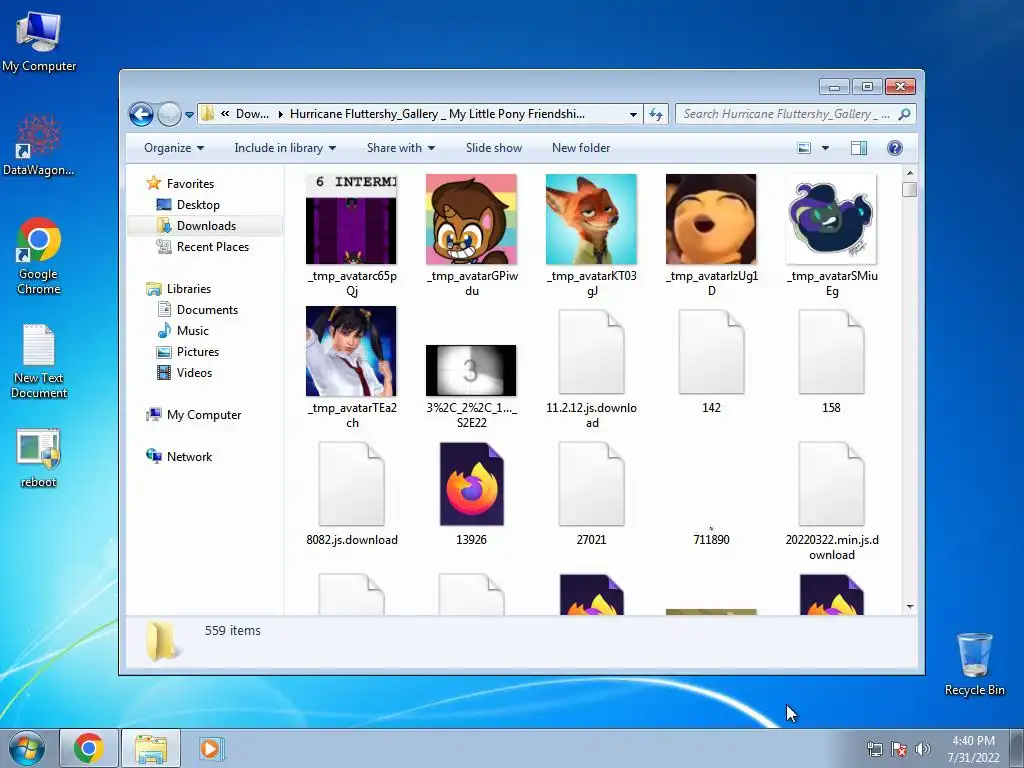Image resolution: width=1024 pixels, height=768 pixels.
Task: Go to Desktop in navigation pane
Action: tap(198, 204)
